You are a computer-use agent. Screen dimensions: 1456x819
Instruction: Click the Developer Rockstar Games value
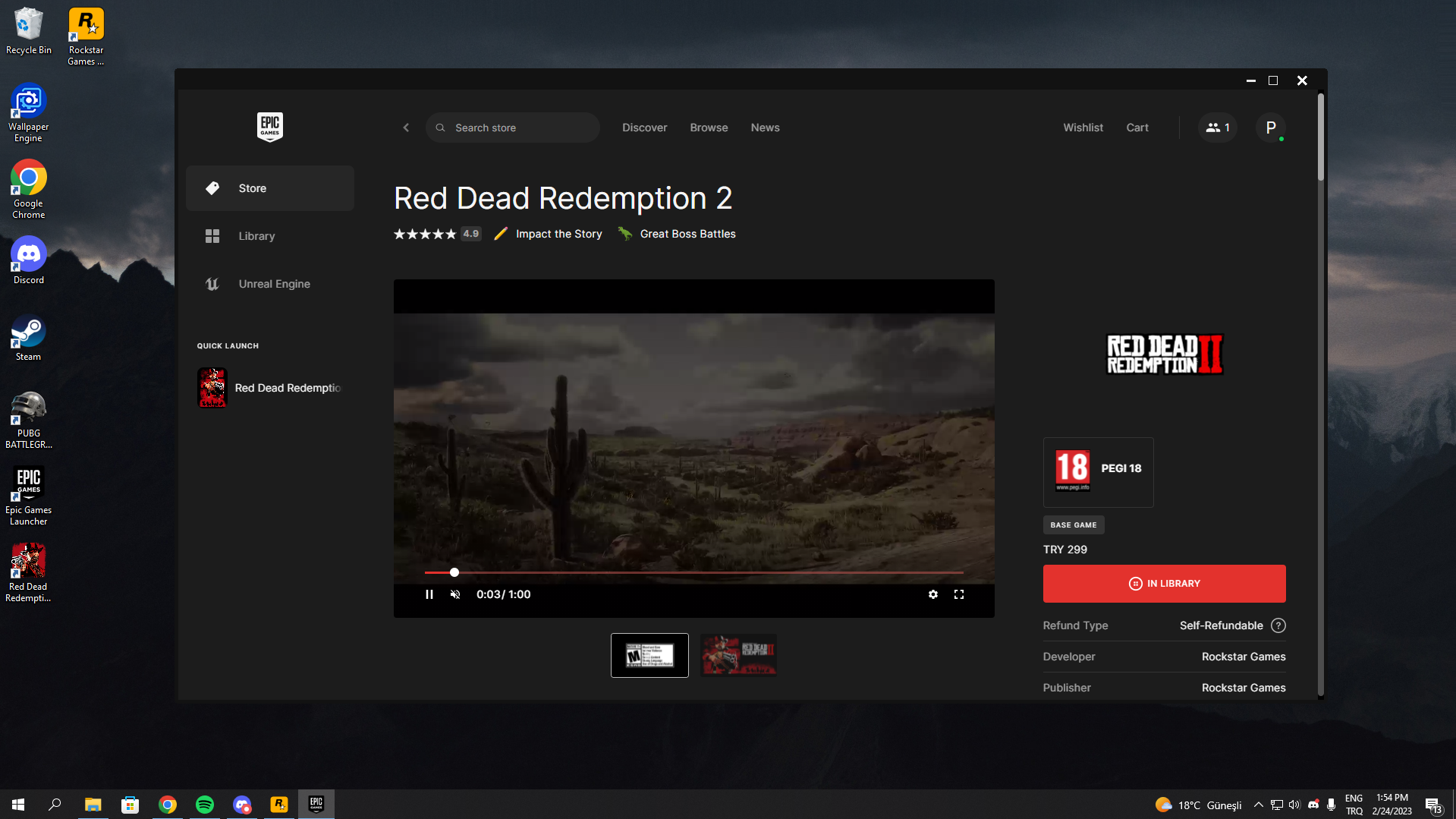coord(1244,657)
